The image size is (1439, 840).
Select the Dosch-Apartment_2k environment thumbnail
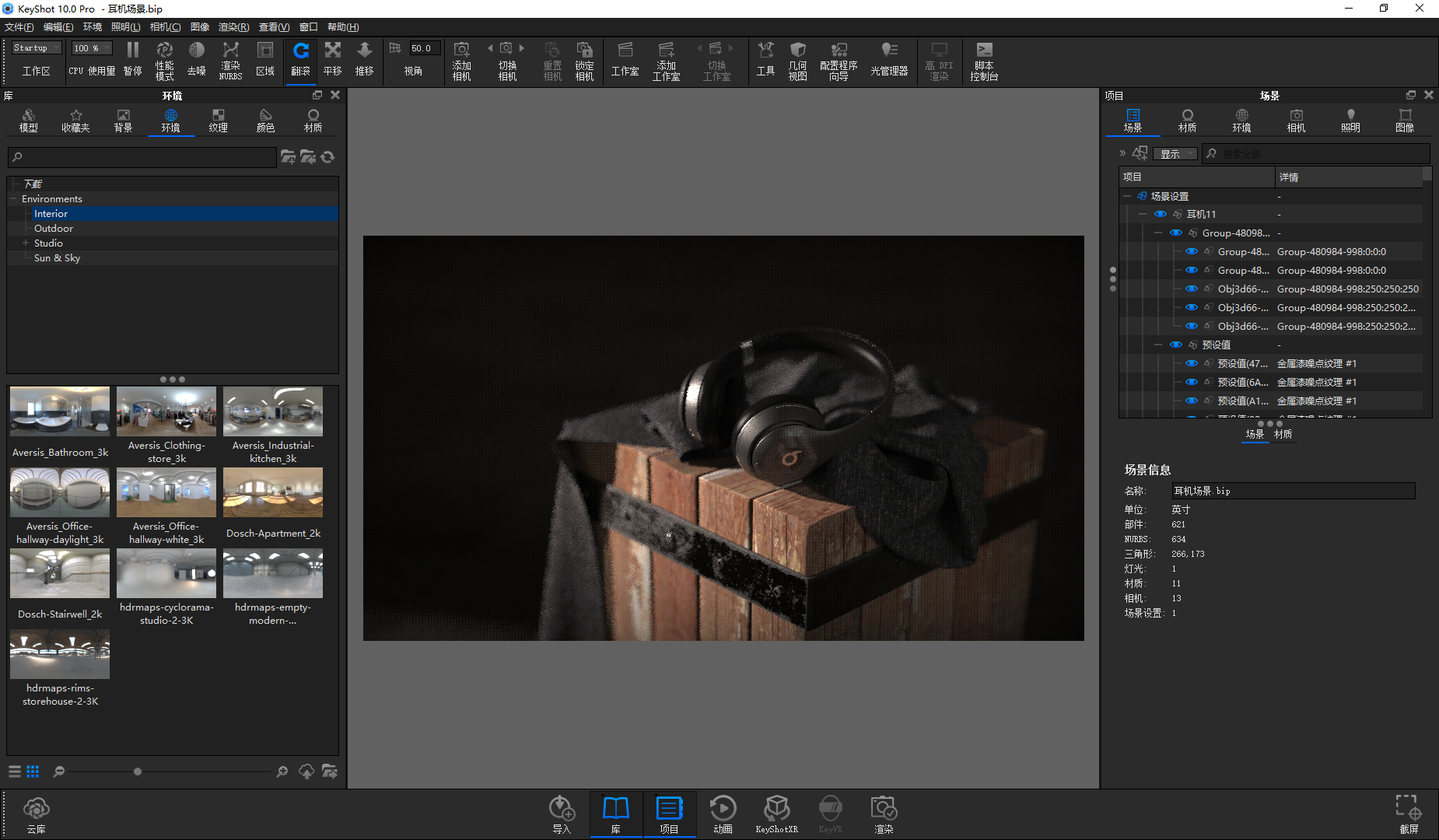[273, 493]
